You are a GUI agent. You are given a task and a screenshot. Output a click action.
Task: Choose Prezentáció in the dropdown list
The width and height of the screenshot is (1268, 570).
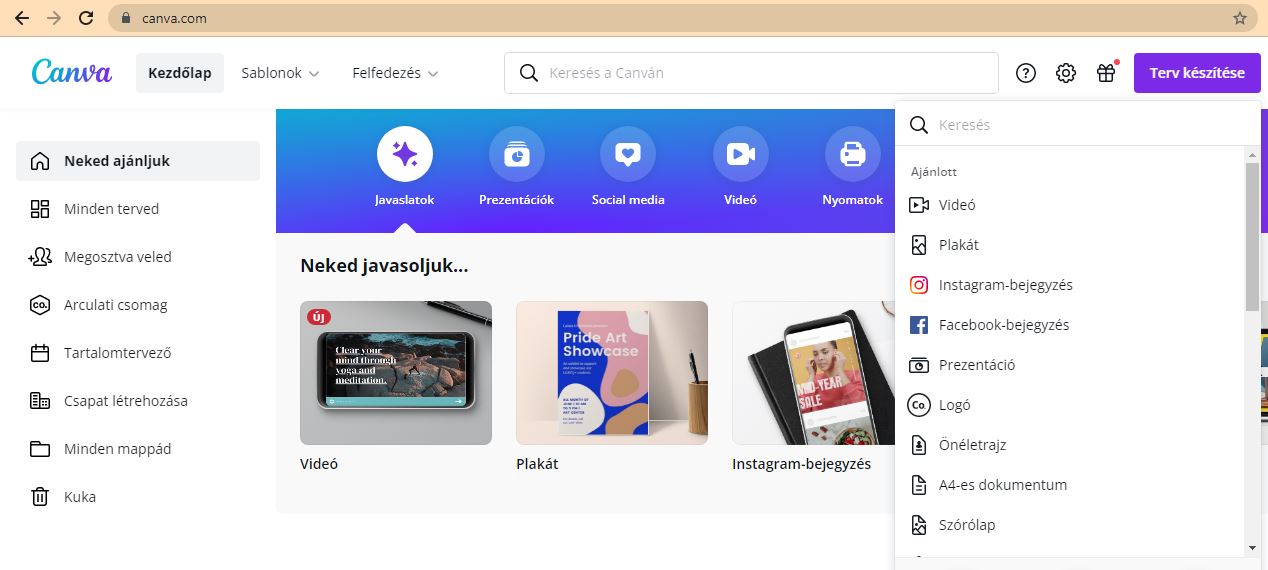[1070, 365]
